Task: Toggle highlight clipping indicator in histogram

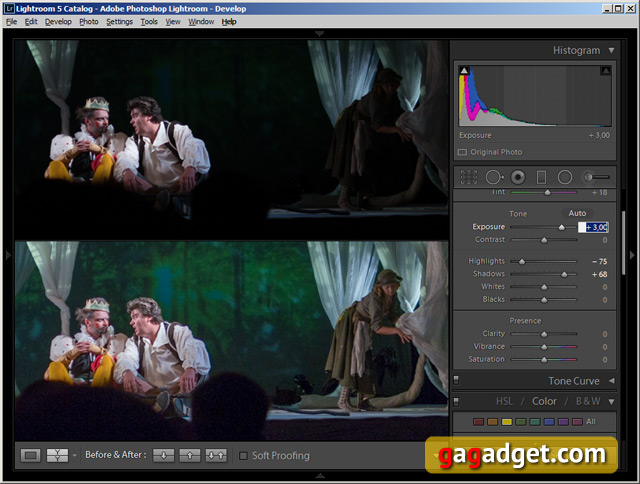Action: point(606,71)
